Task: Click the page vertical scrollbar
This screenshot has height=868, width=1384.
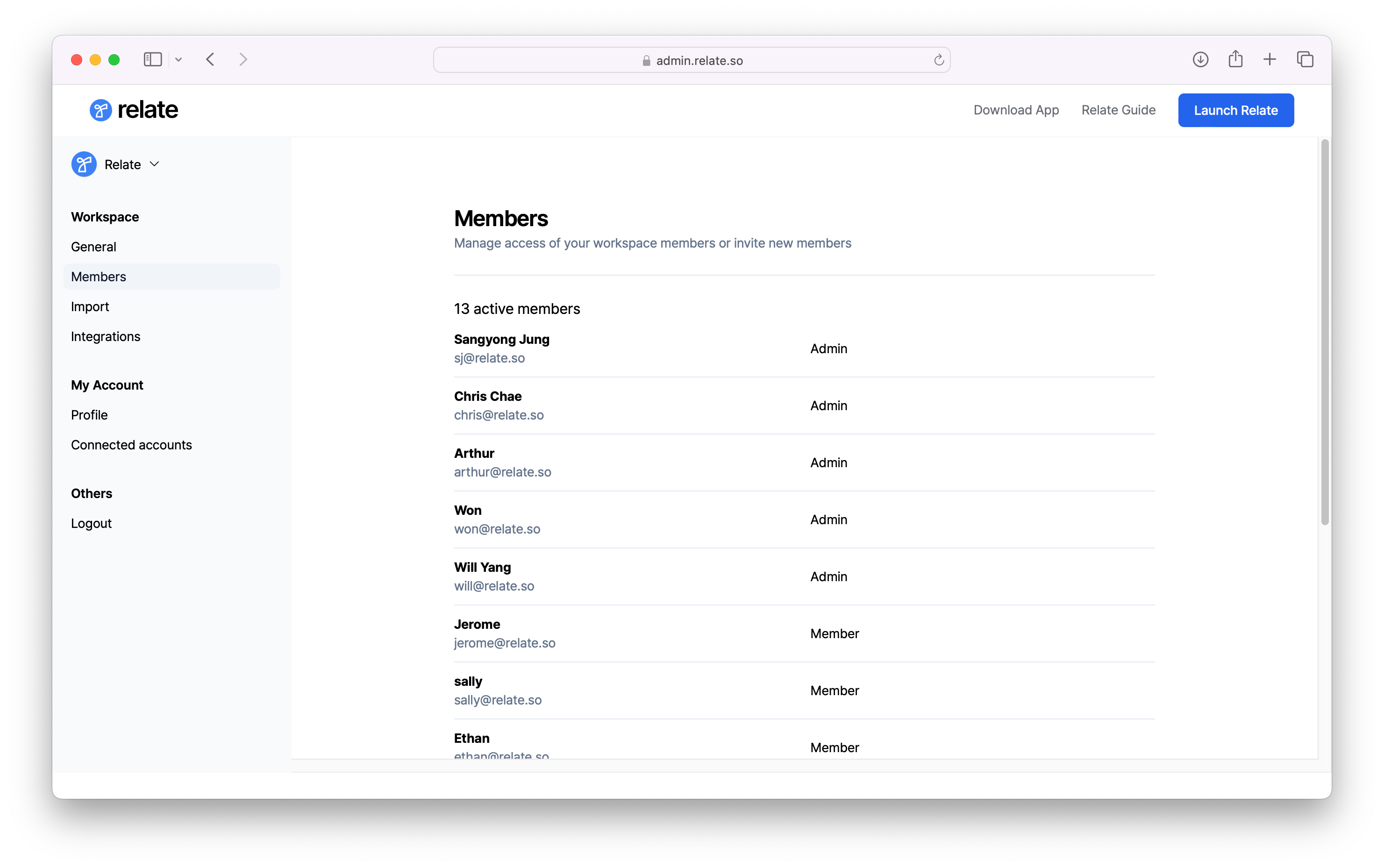Action: 1324,333
